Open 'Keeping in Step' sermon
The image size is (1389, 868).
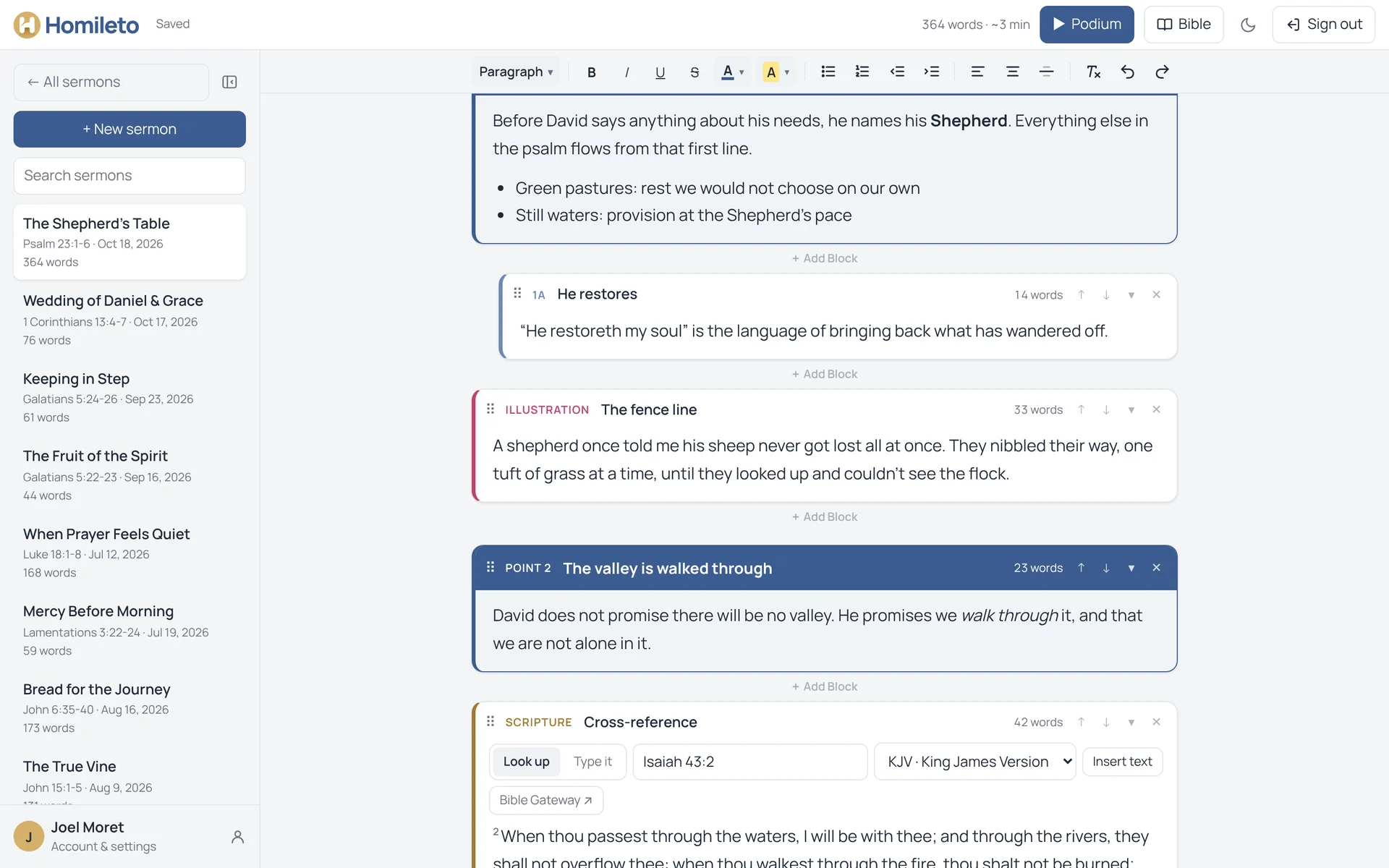click(129, 397)
